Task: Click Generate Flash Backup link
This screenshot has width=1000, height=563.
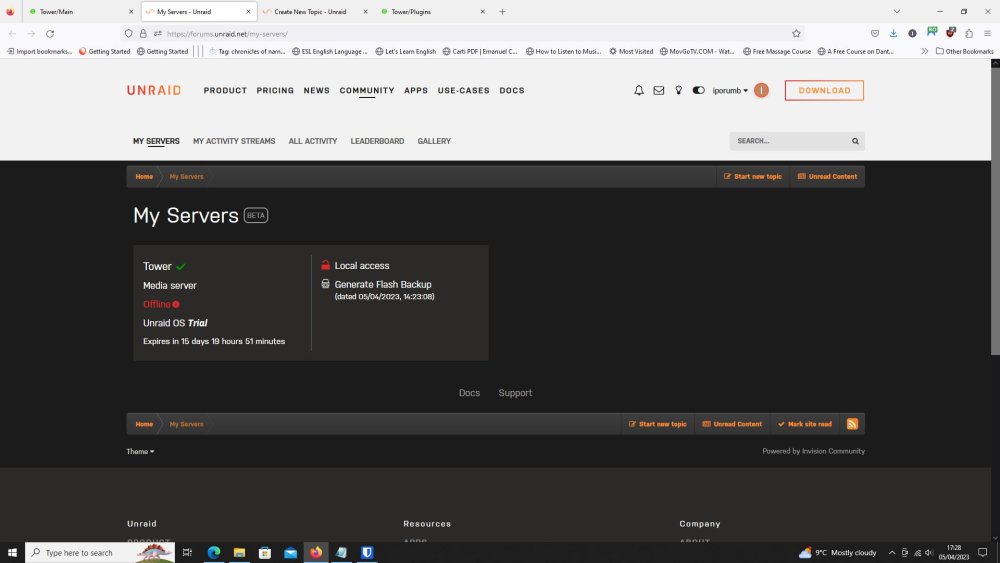Action: point(383,284)
